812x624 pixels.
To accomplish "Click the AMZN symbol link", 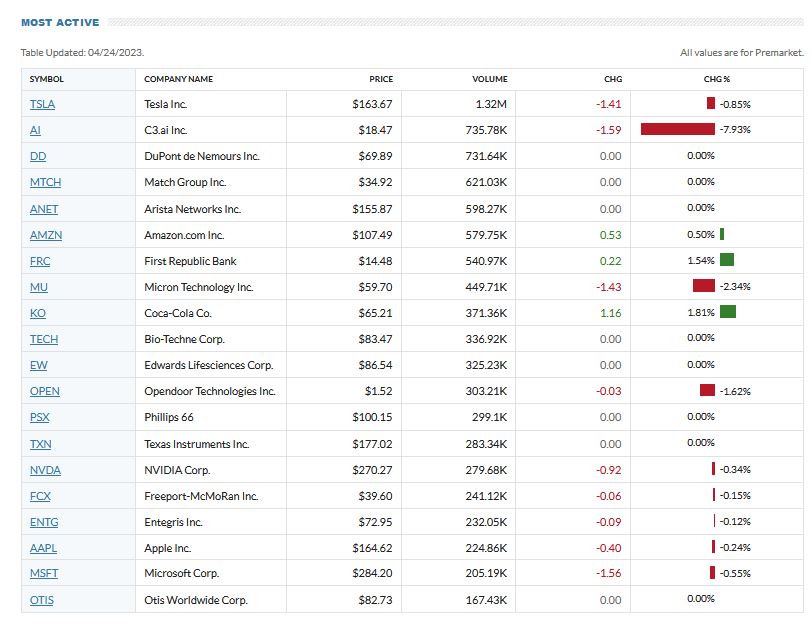I will point(46,235).
